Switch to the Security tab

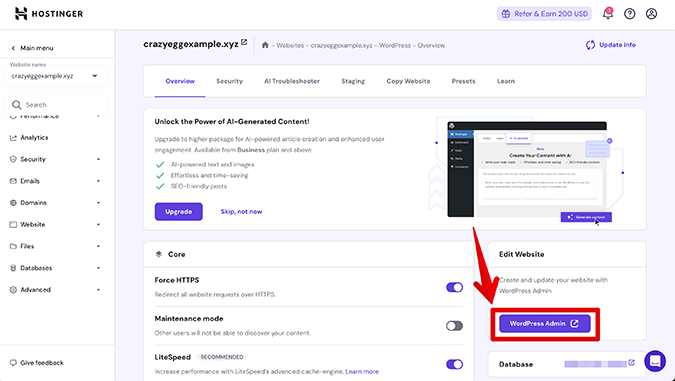coord(229,81)
